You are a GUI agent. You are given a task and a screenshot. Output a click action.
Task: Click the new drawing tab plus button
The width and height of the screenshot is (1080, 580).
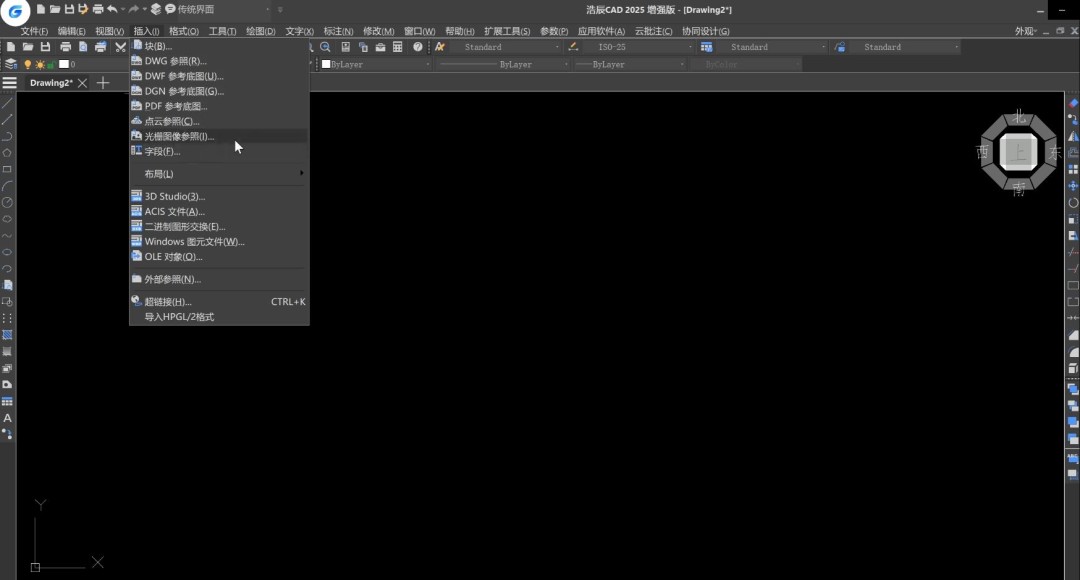[x=102, y=83]
